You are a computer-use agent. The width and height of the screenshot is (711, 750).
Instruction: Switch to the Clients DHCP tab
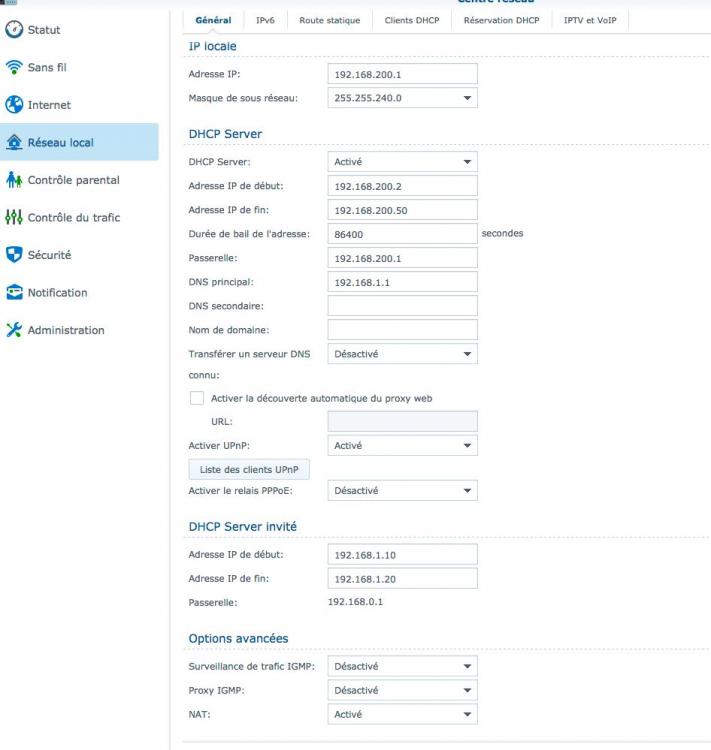click(411, 20)
